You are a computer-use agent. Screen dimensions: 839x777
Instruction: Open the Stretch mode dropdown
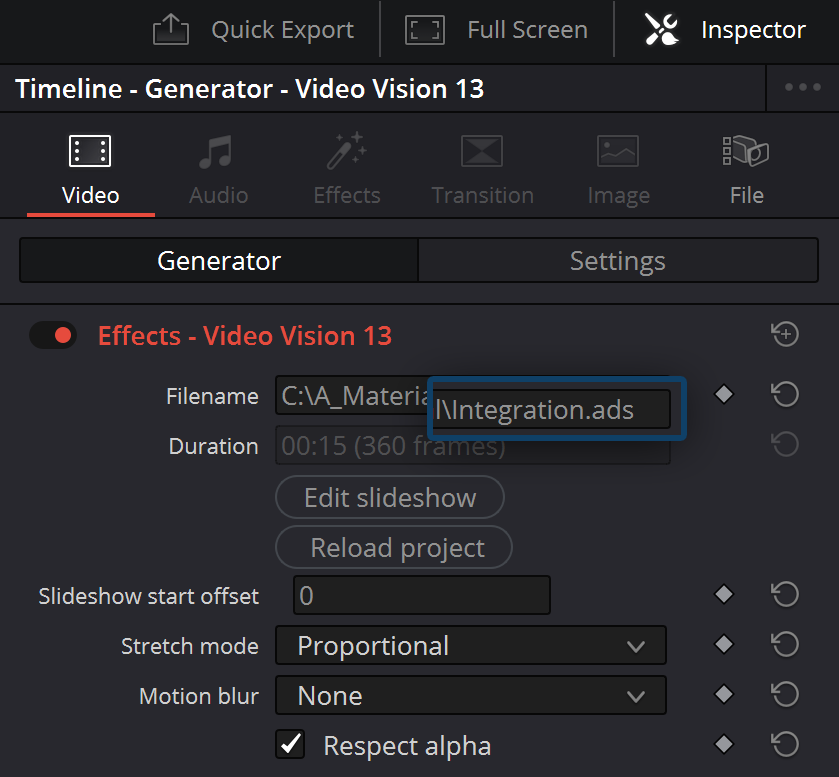[471, 645]
